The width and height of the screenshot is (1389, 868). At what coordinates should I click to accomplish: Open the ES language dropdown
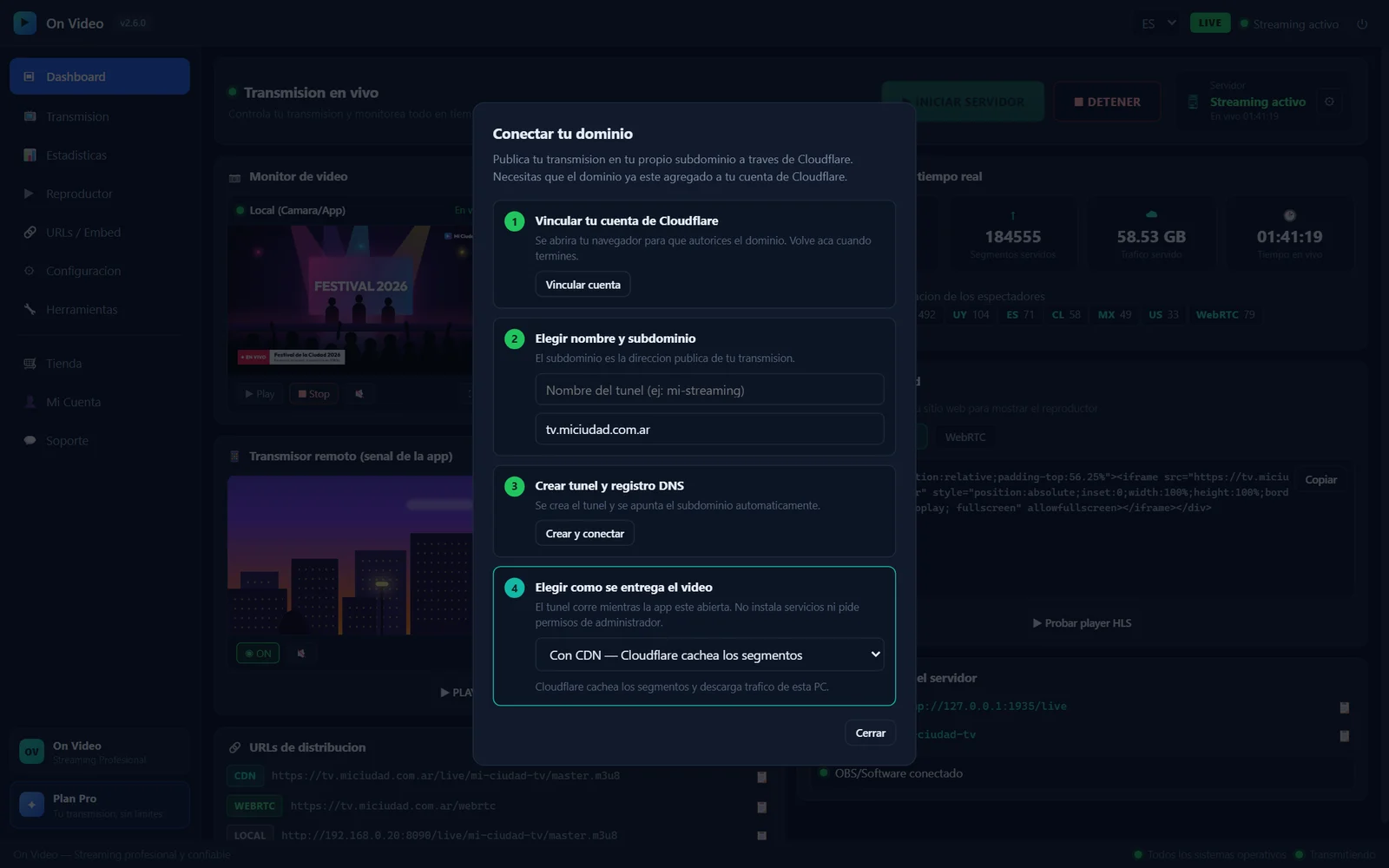click(x=1159, y=23)
